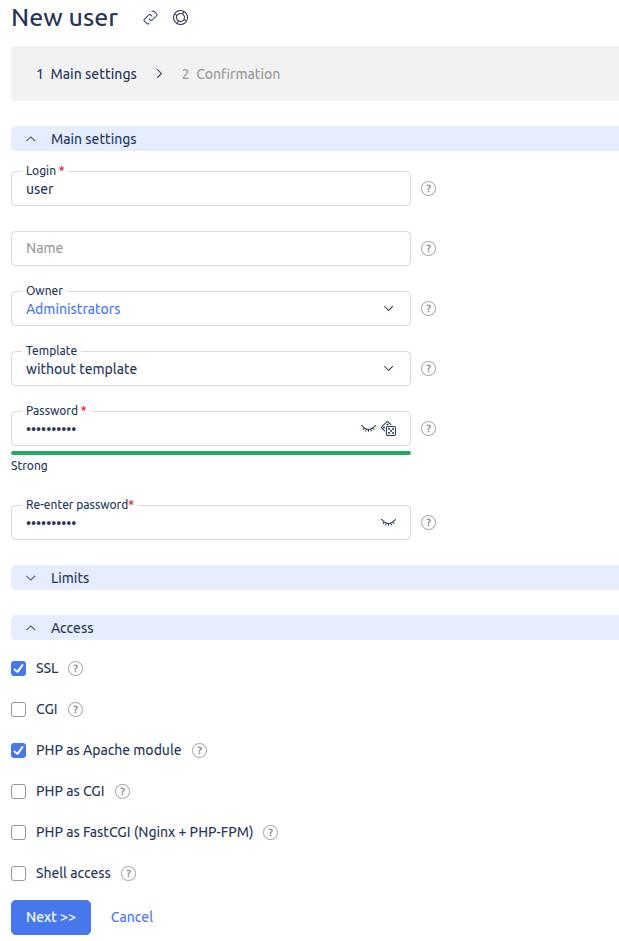619x941 pixels.
Task: Show password using eye icon in Password field
Action: pyautogui.click(x=368, y=428)
